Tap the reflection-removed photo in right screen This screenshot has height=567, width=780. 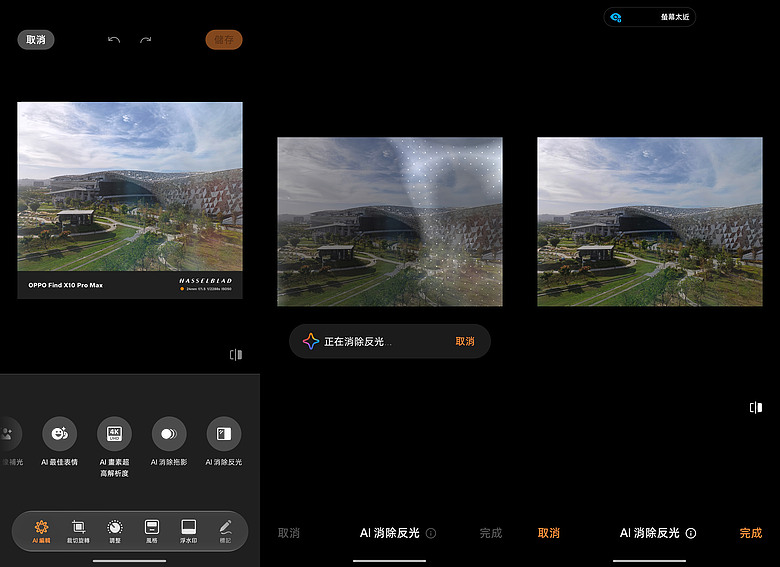pyautogui.click(x=650, y=221)
